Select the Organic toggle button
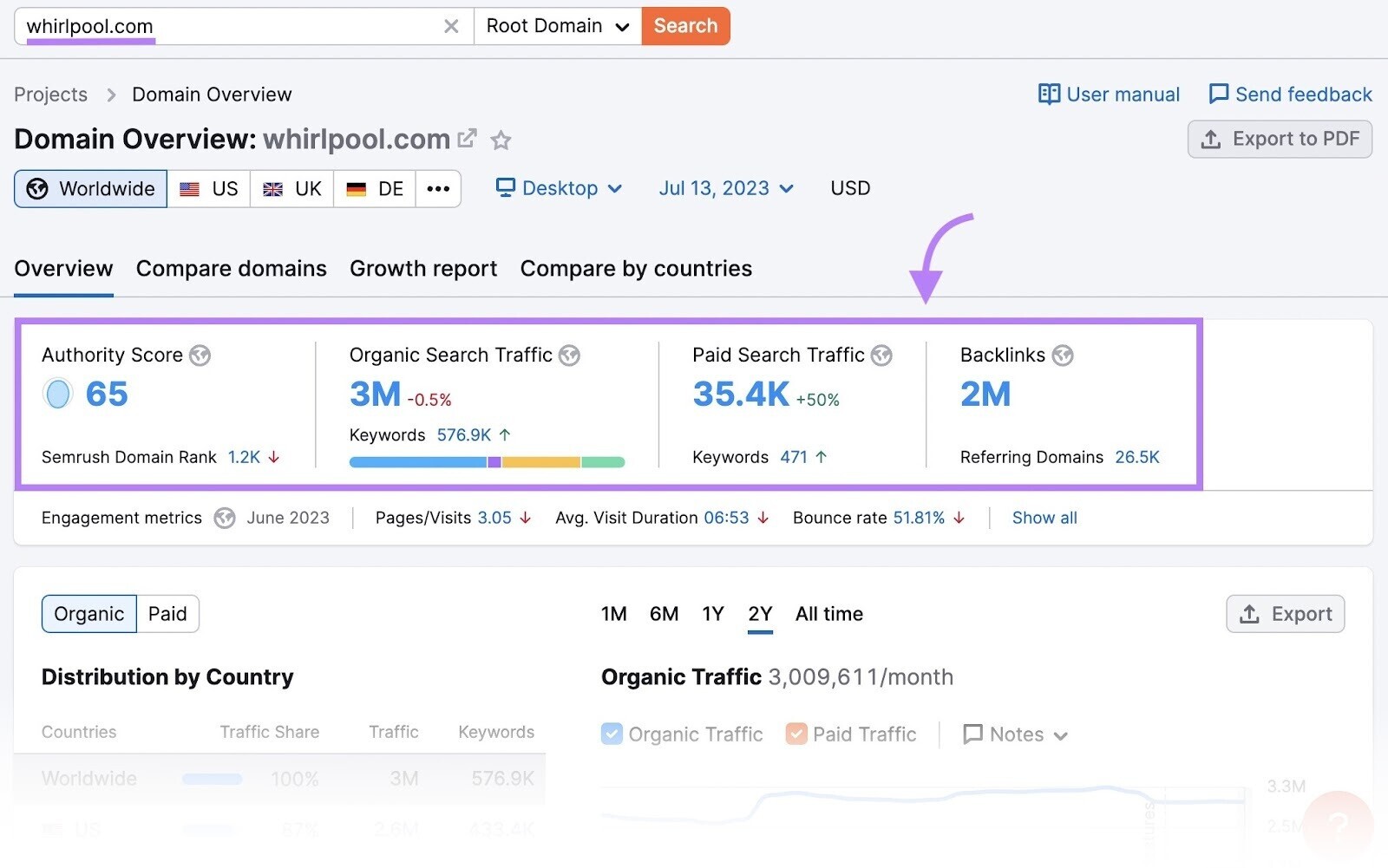Viewport: 1388px width, 868px height. click(x=89, y=614)
